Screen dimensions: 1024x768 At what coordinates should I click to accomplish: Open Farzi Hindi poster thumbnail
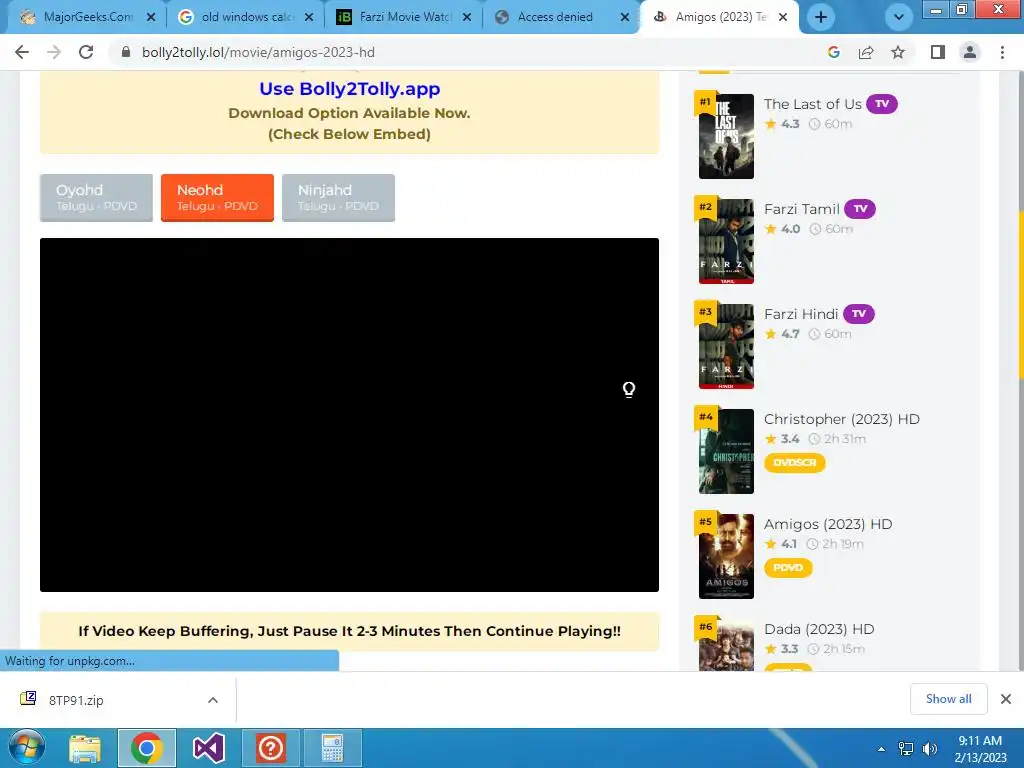(x=726, y=346)
